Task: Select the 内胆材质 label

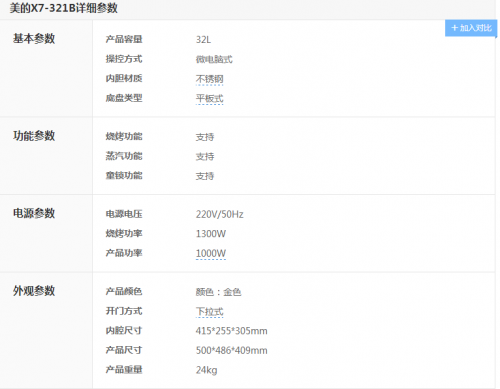Action: [124, 78]
